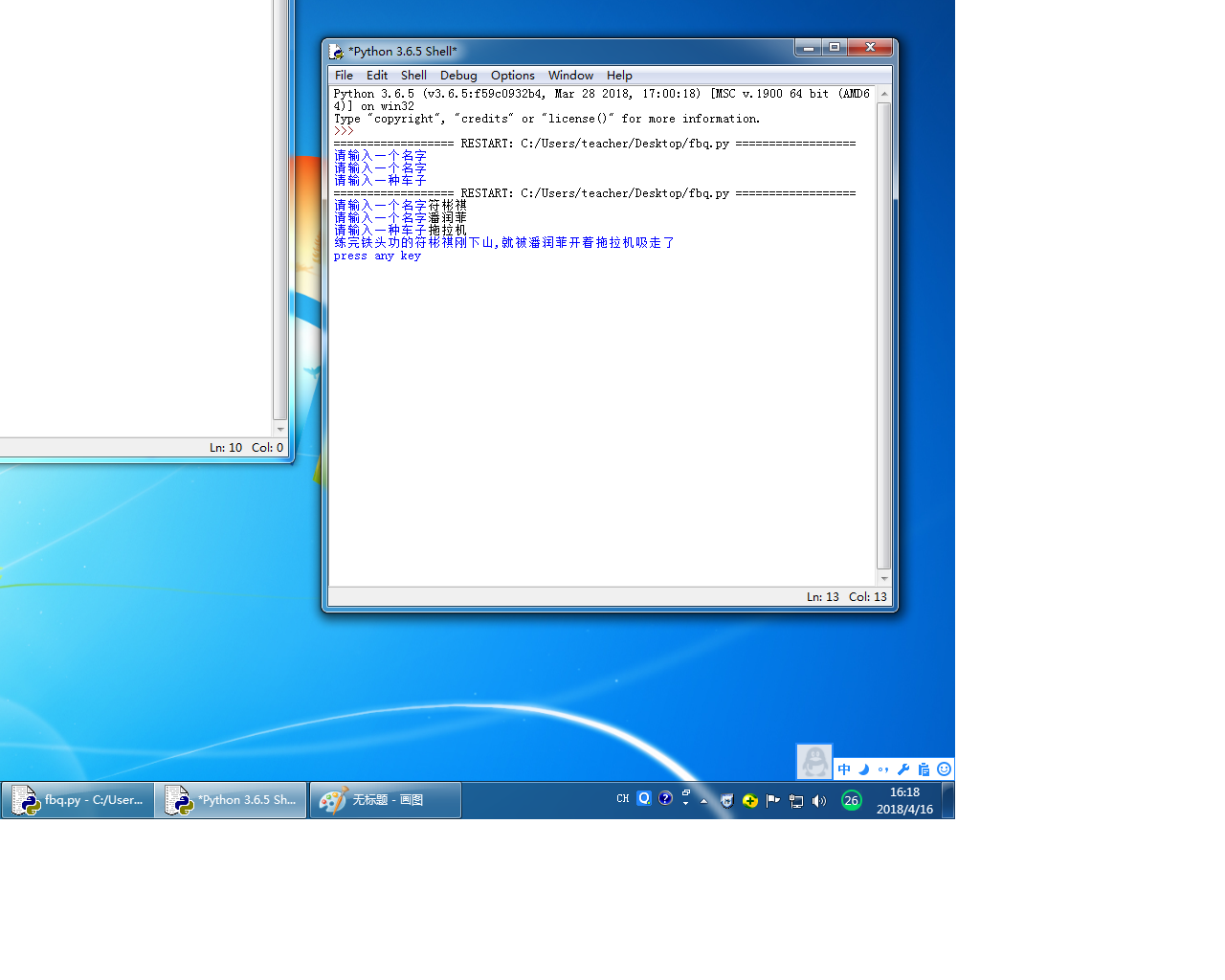Viewport: 1225px width, 980px height.
Task: Toggle the 中 Chinese input mode
Action: point(844,769)
